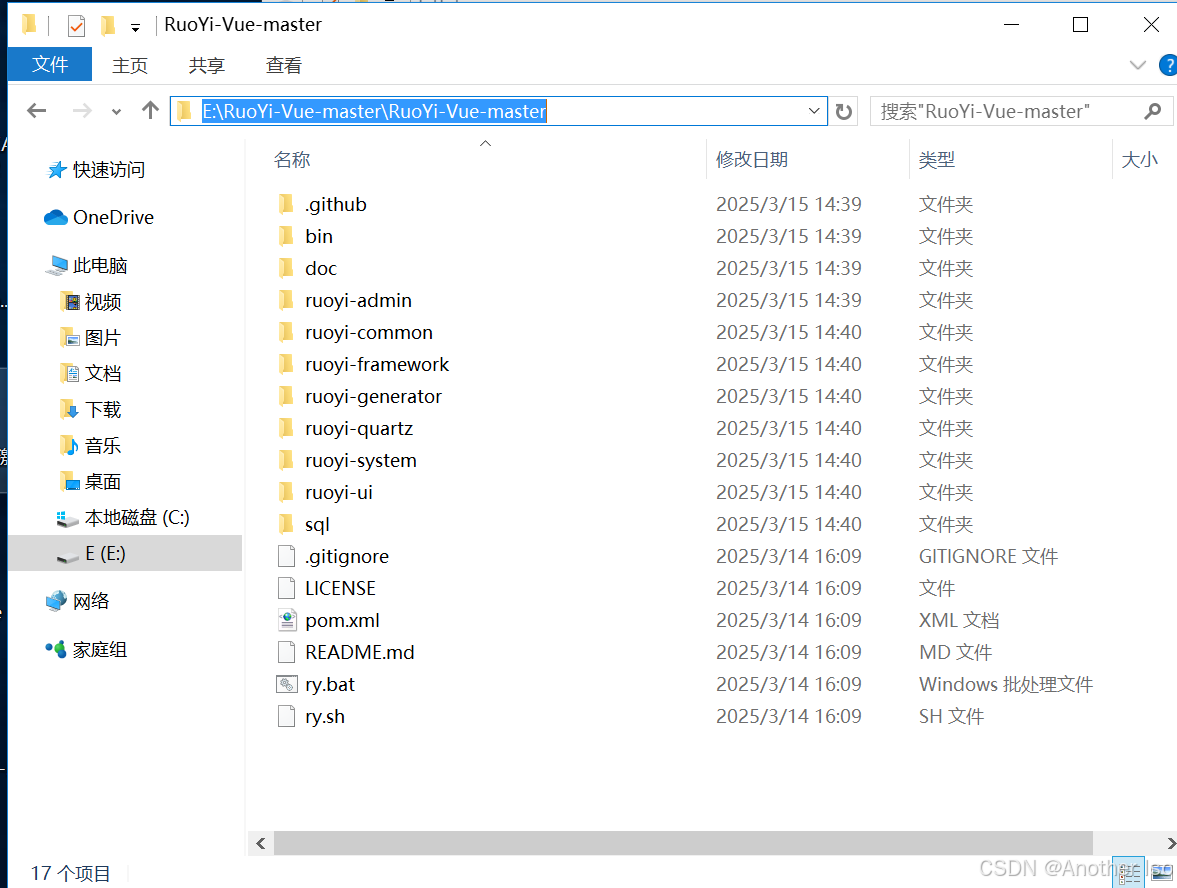Click the ry.bat batch file icon
Viewport: 1177px width, 888px height.
tap(287, 685)
